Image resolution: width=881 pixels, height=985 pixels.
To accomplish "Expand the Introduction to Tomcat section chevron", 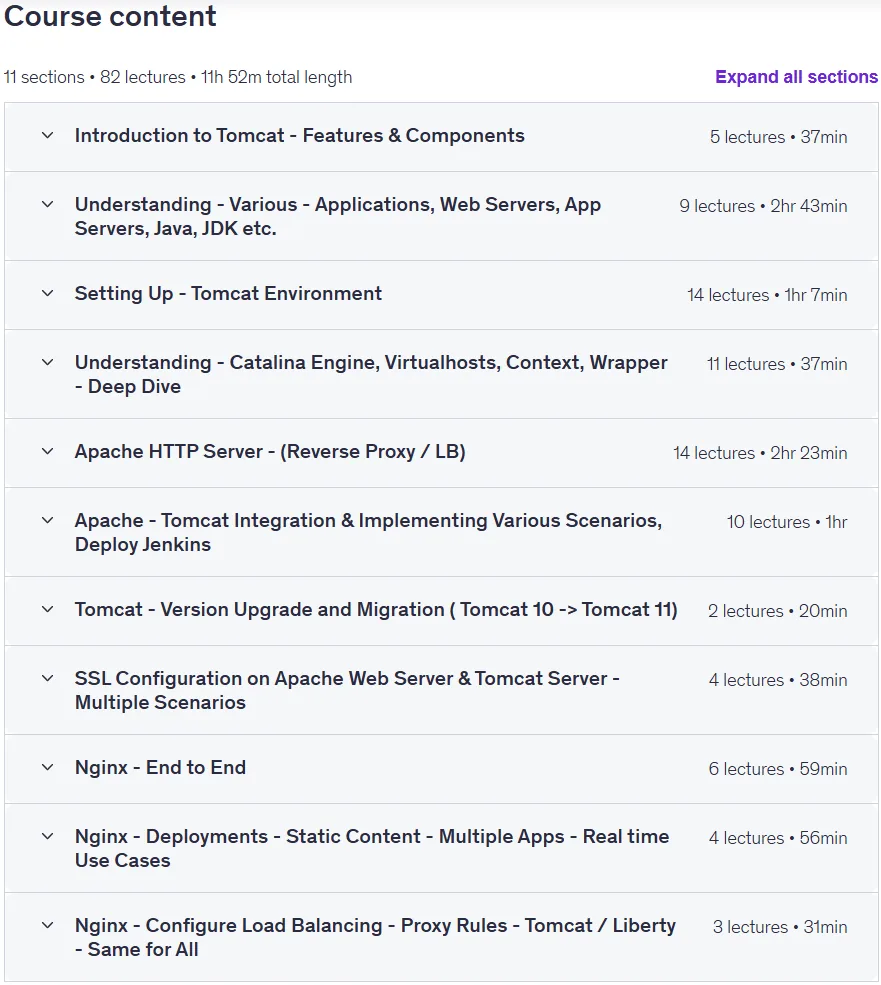I will (48, 135).
